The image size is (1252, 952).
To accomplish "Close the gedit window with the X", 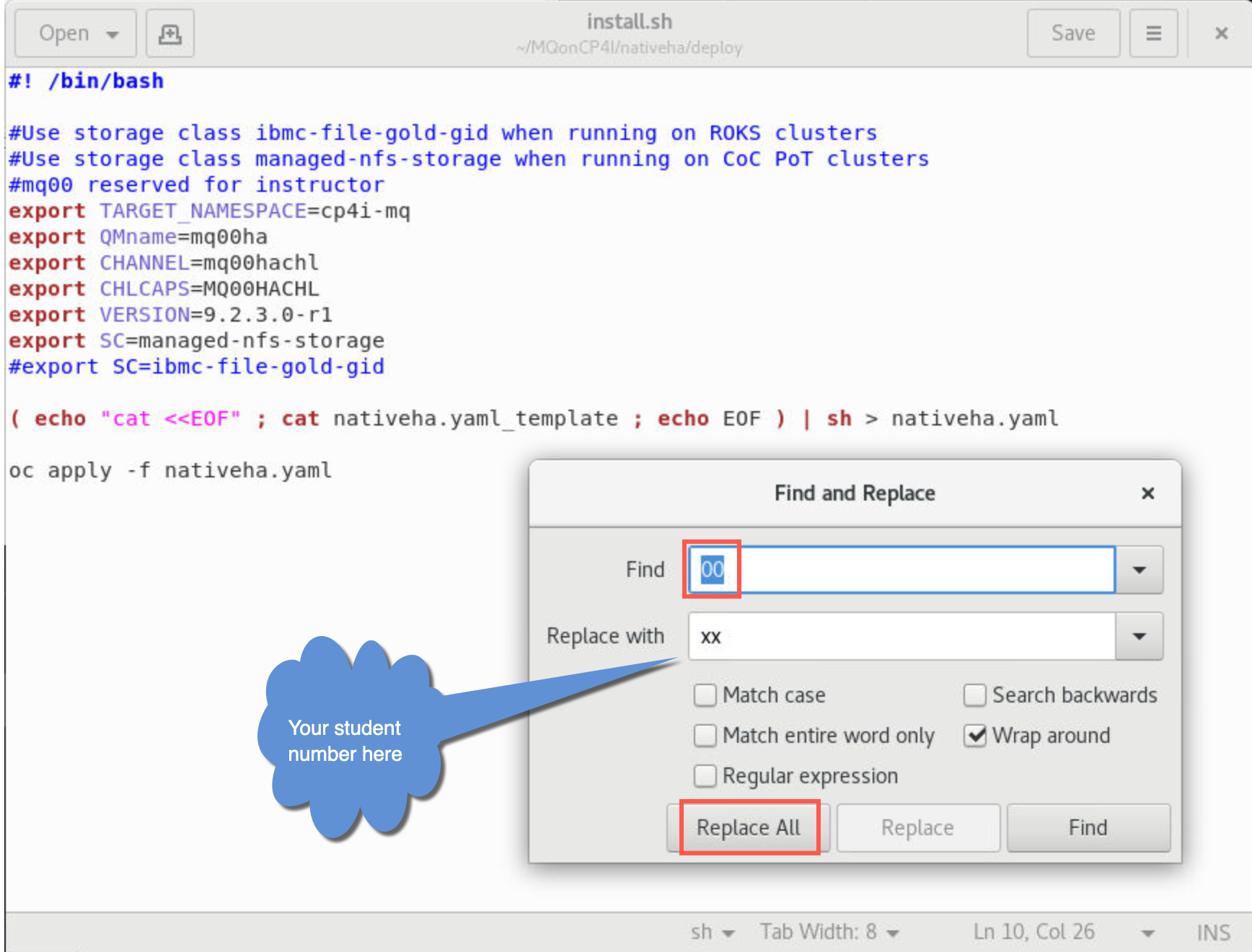I will 1221,33.
